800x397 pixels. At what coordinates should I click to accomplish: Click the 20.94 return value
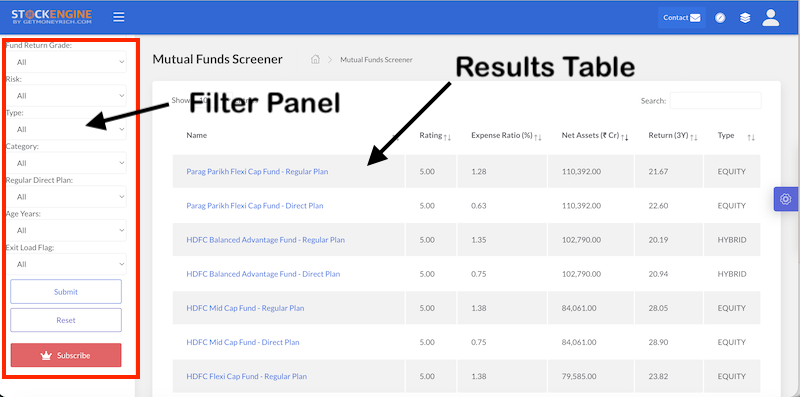pos(658,274)
